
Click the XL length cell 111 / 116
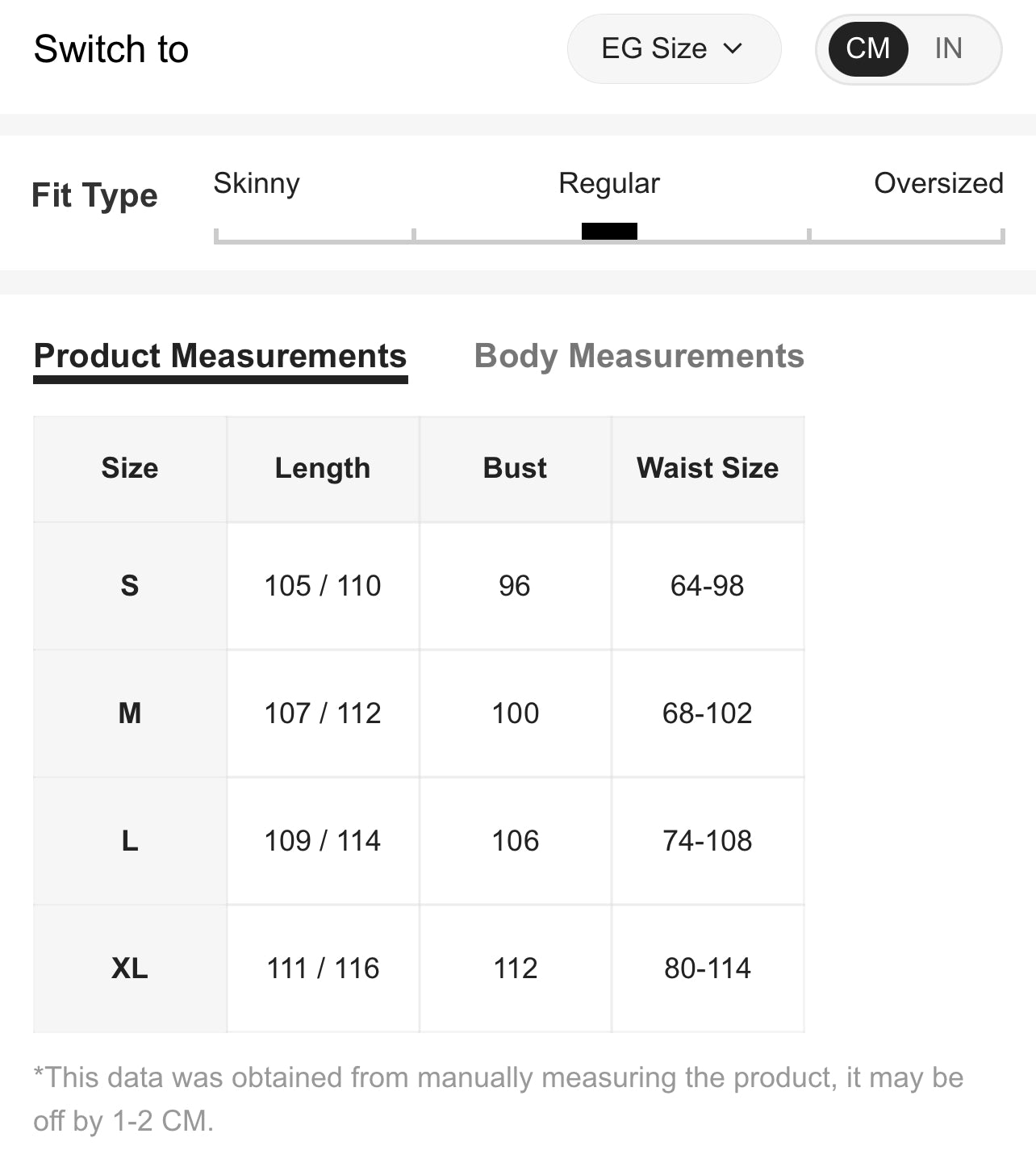click(x=323, y=968)
